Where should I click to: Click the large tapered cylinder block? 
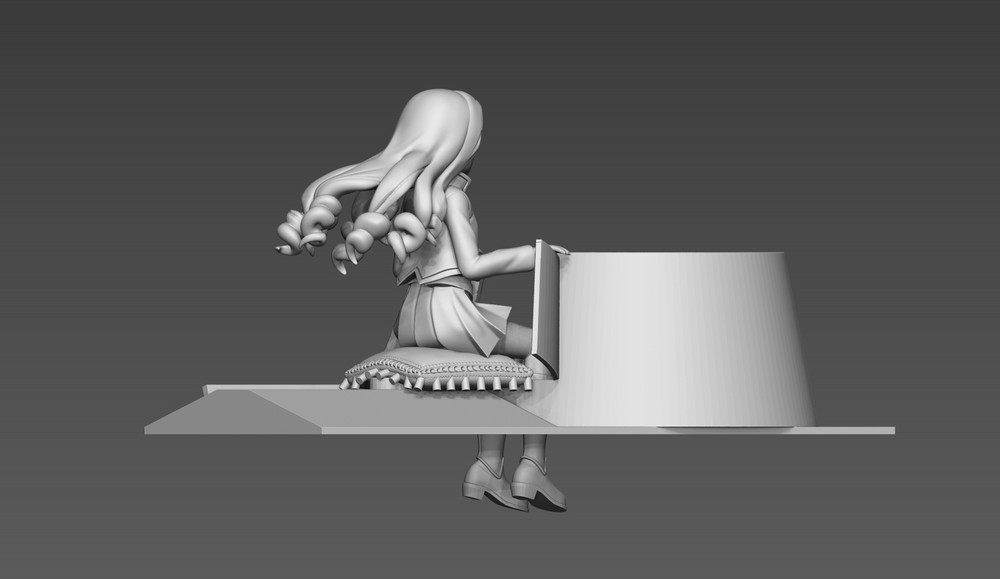(x=680, y=340)
